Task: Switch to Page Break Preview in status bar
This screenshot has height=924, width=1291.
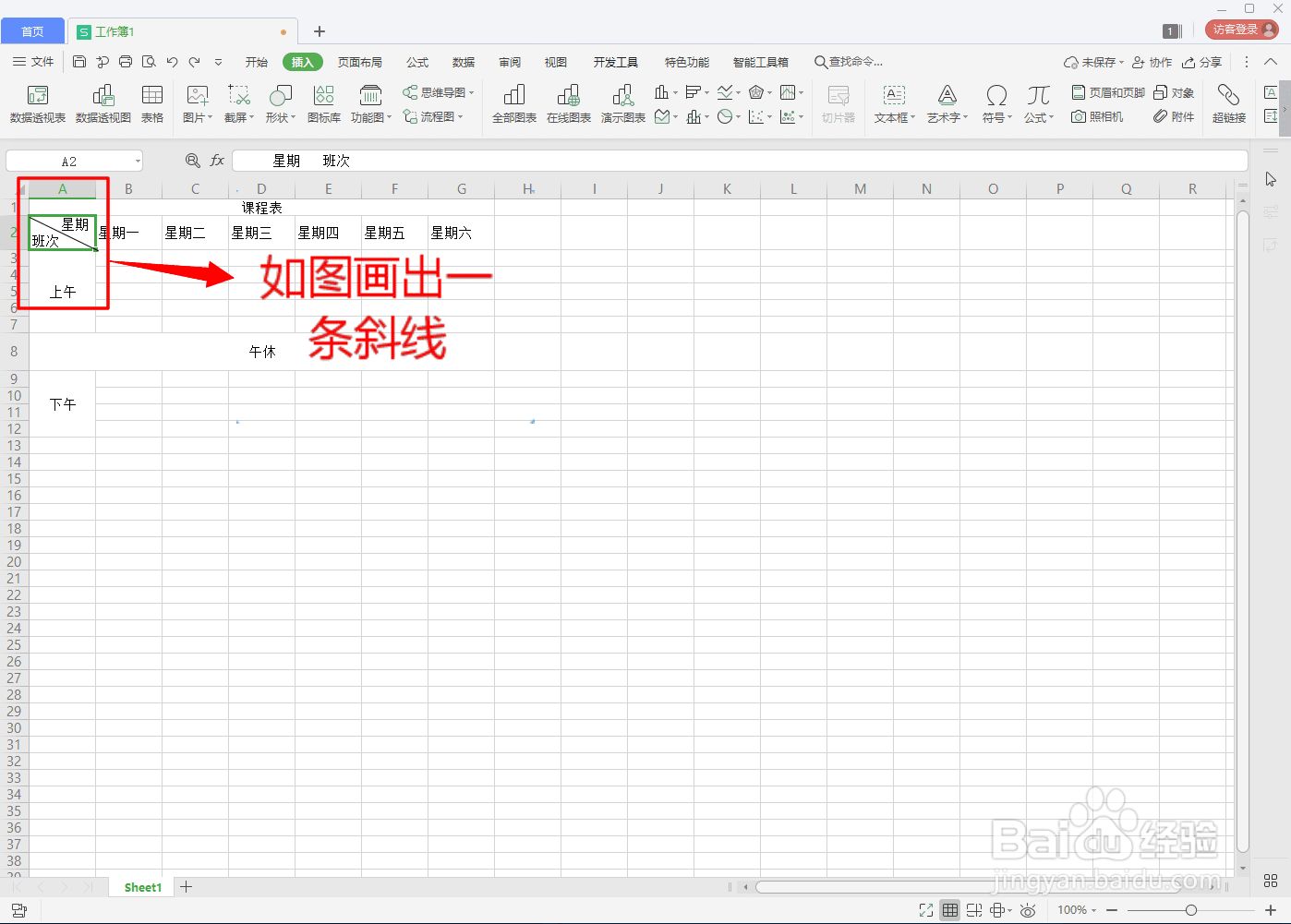Action: (974, 910)
